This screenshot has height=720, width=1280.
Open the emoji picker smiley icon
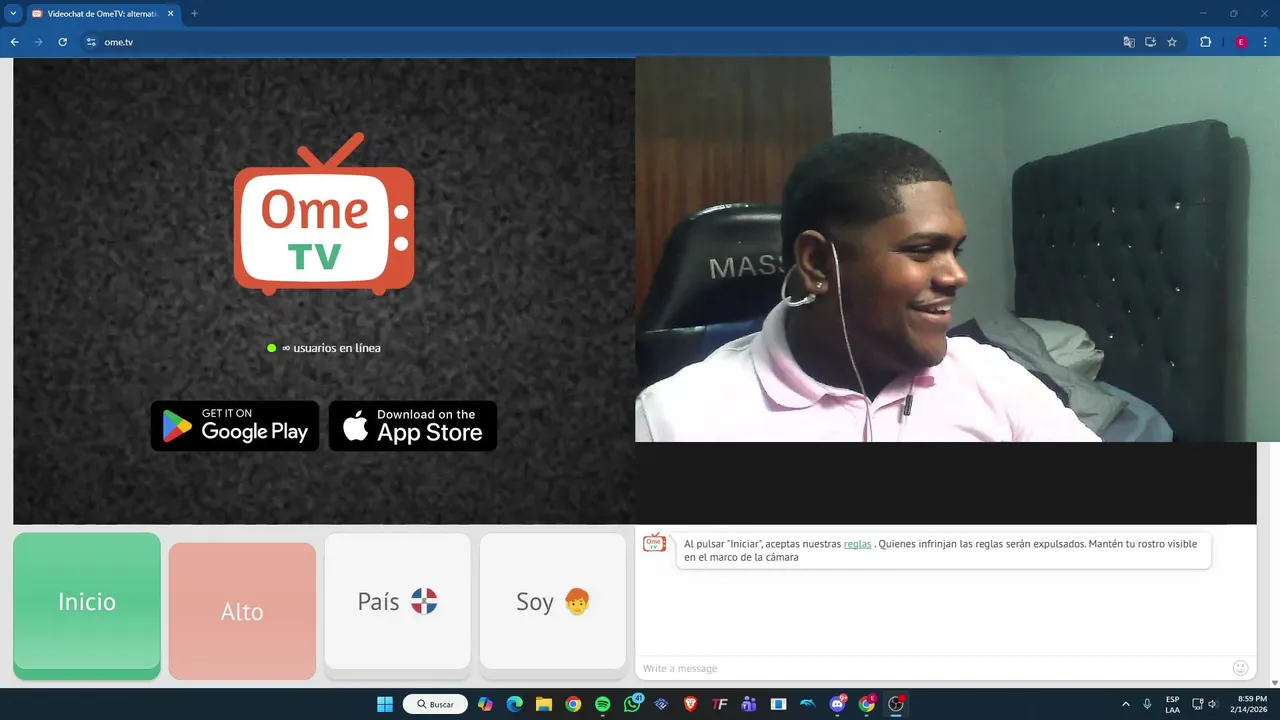(x=1241, y=668)
